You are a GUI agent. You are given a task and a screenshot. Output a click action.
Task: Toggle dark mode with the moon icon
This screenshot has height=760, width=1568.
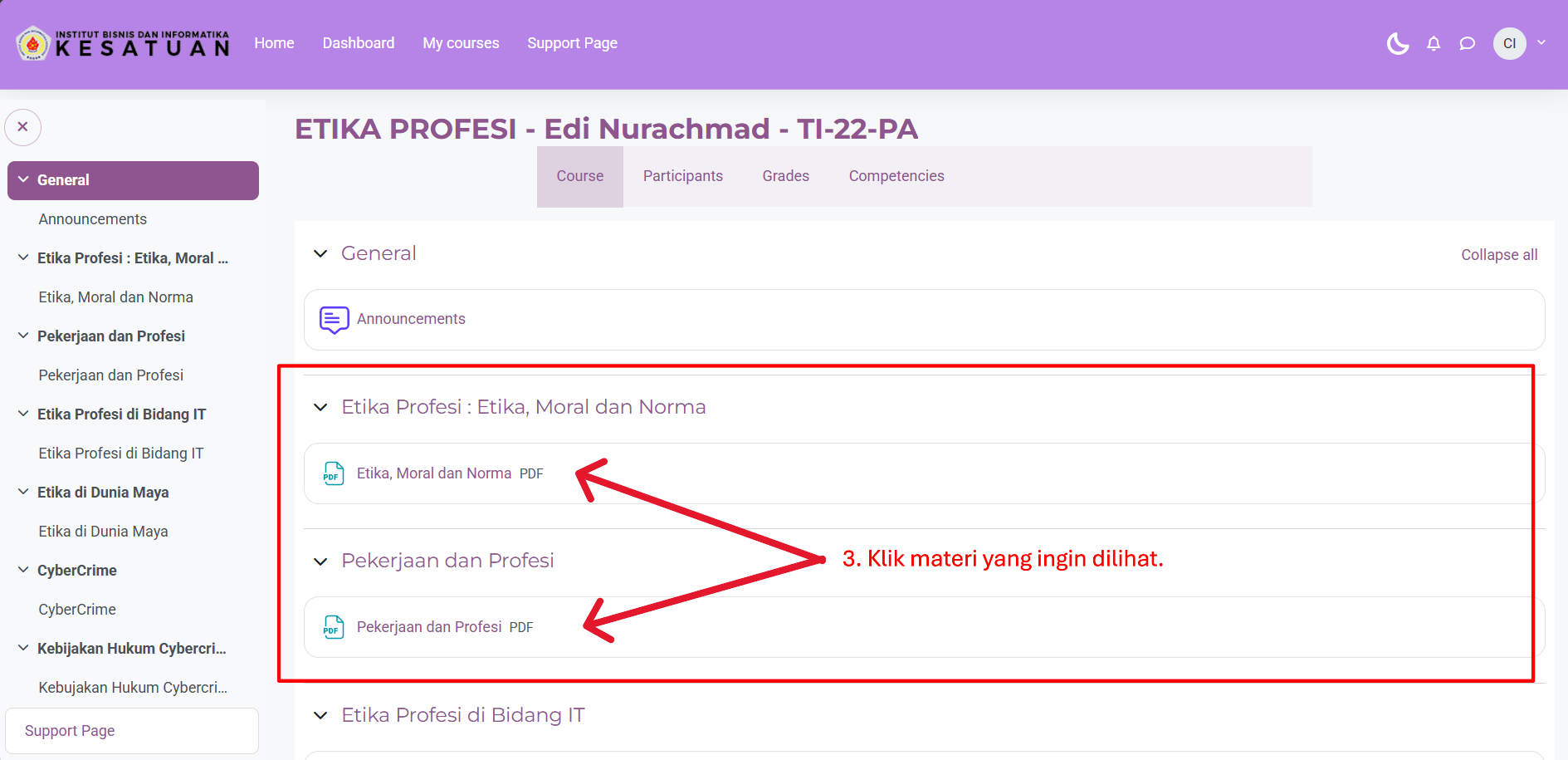coord(1398,43)
